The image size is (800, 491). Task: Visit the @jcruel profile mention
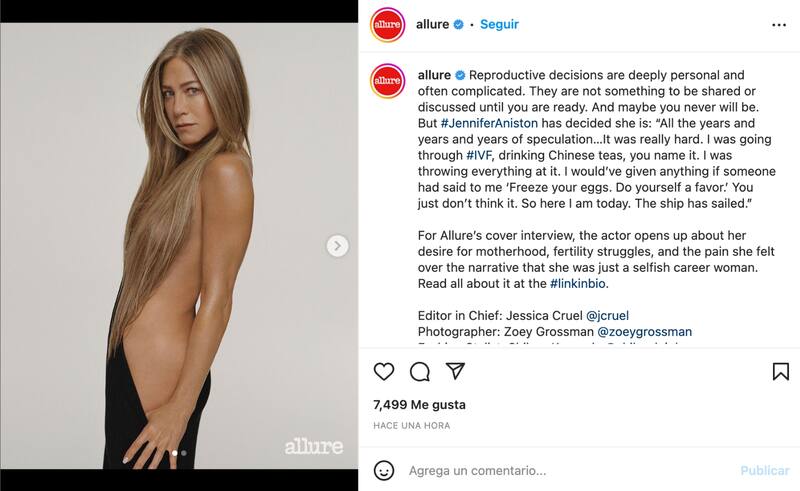(607, 316)
